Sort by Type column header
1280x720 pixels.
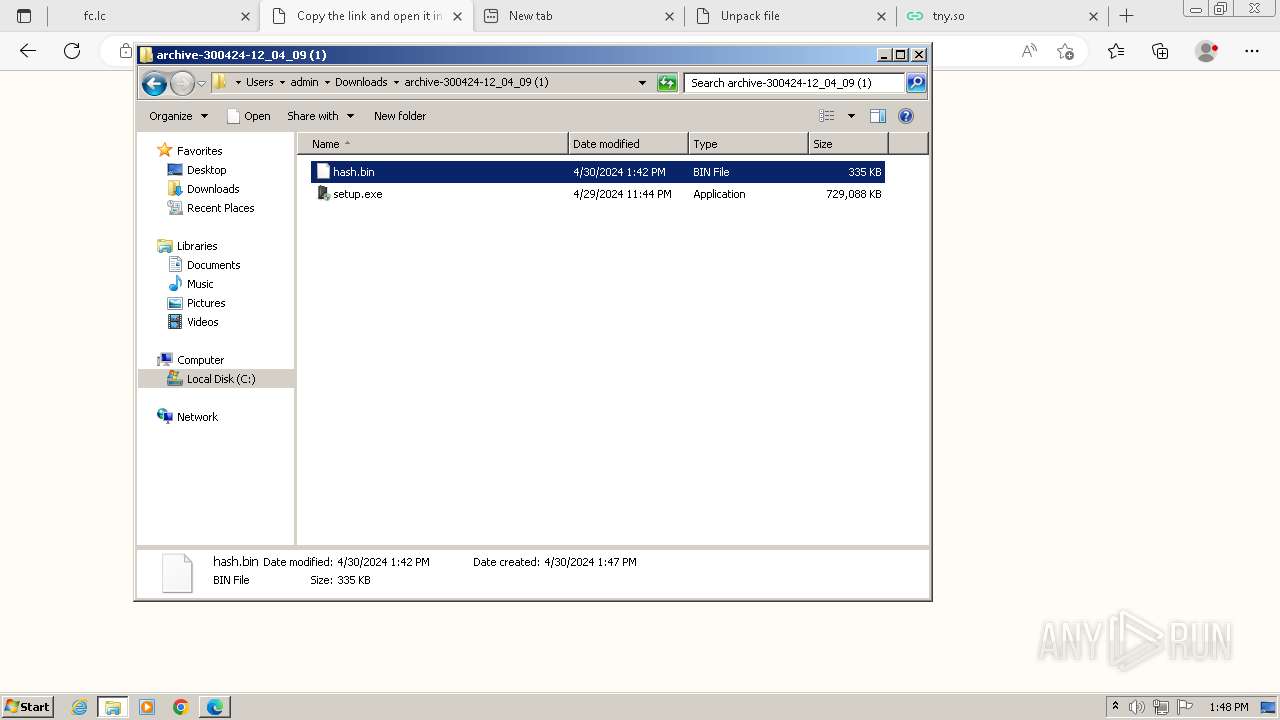pyautogui.click(x=748, y=144)
